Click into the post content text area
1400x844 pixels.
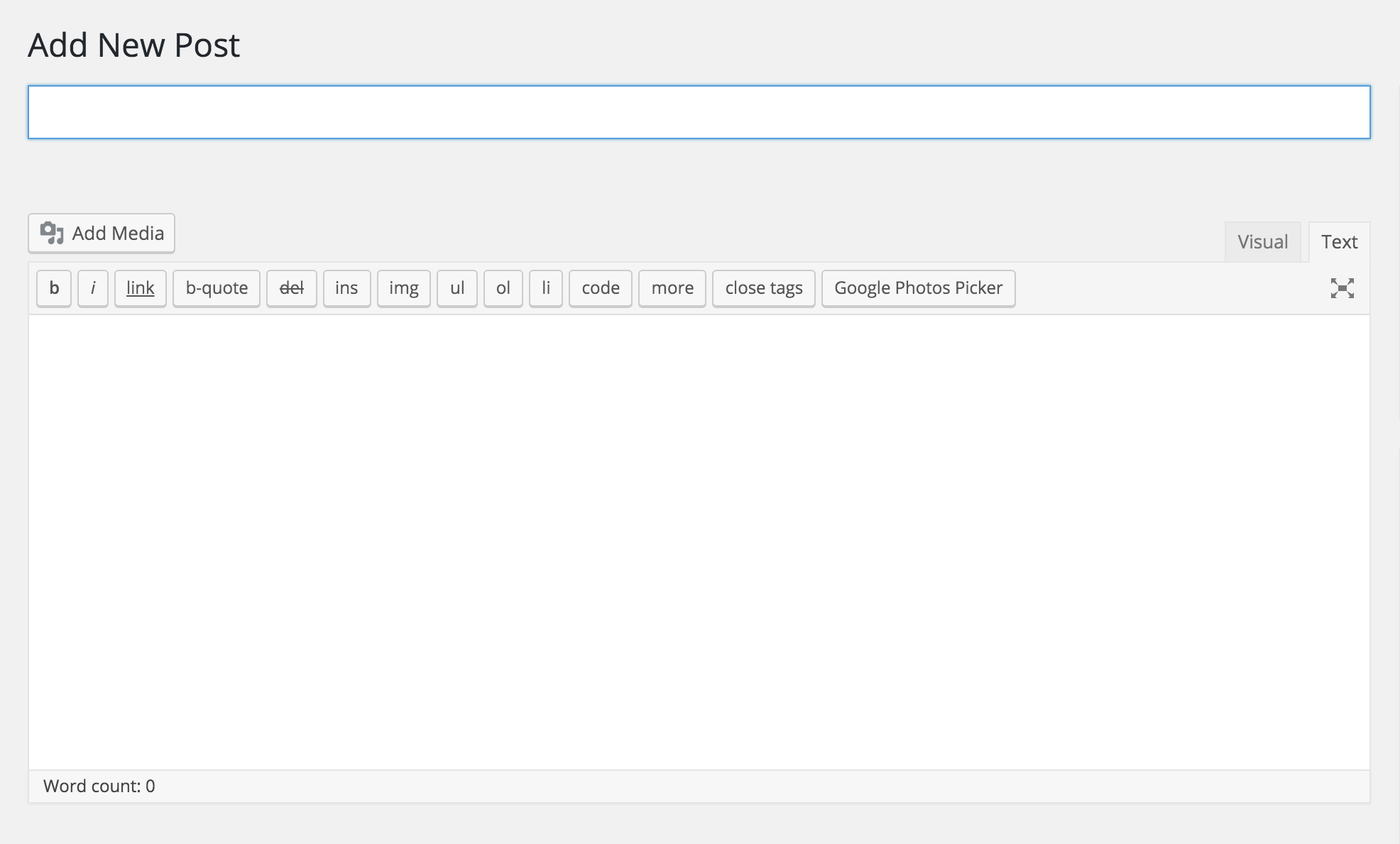[699, 542]
